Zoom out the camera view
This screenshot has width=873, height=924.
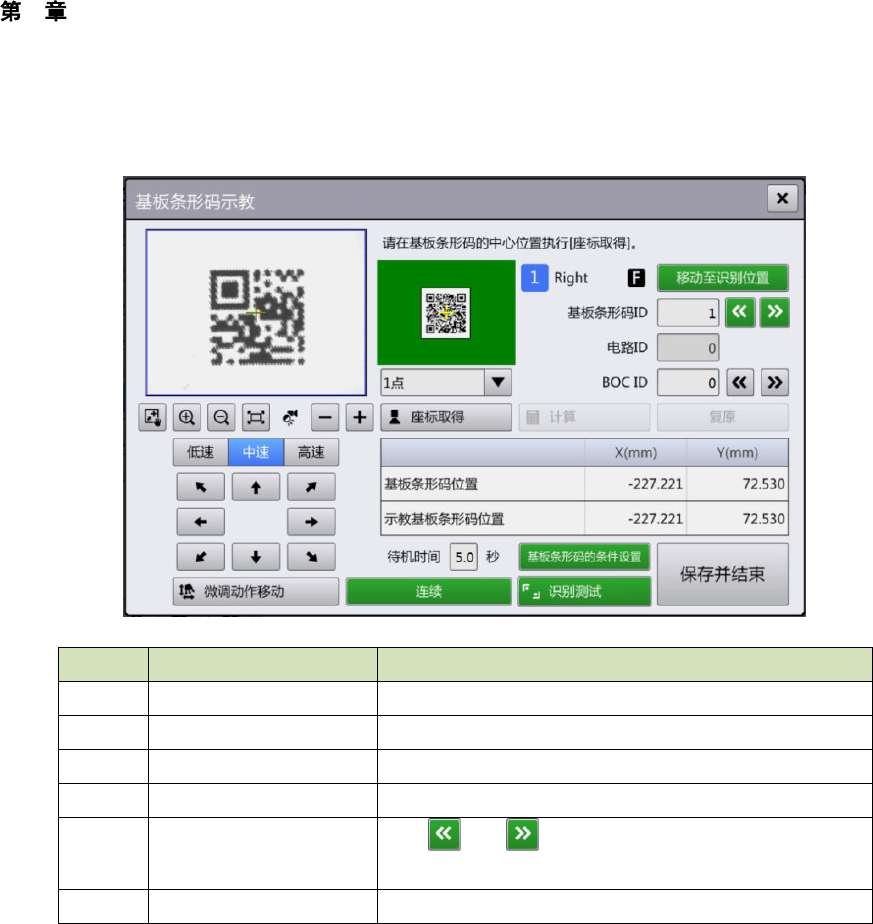(221, 417)
